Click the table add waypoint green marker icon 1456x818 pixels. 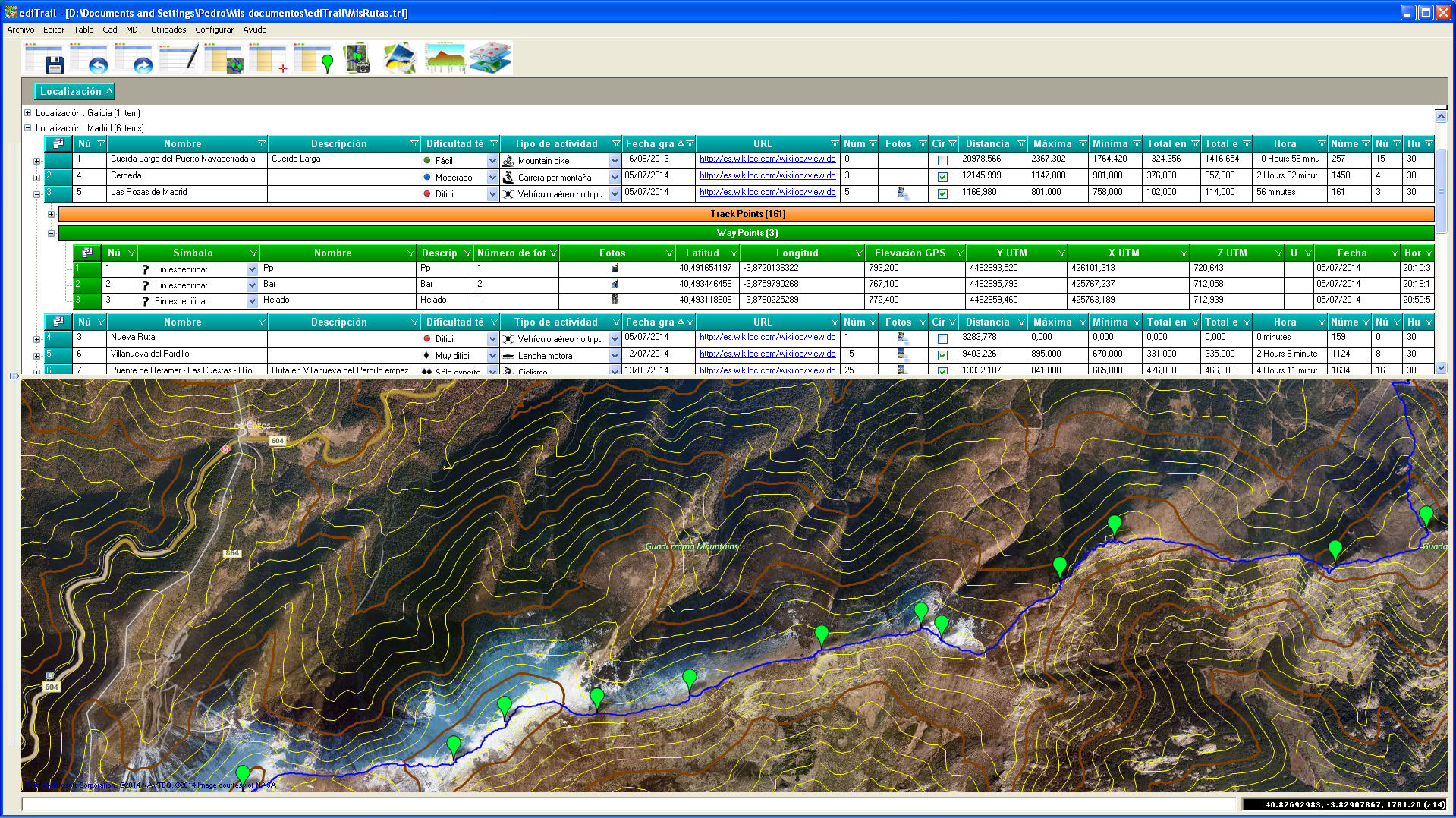[x=314, y=58]
